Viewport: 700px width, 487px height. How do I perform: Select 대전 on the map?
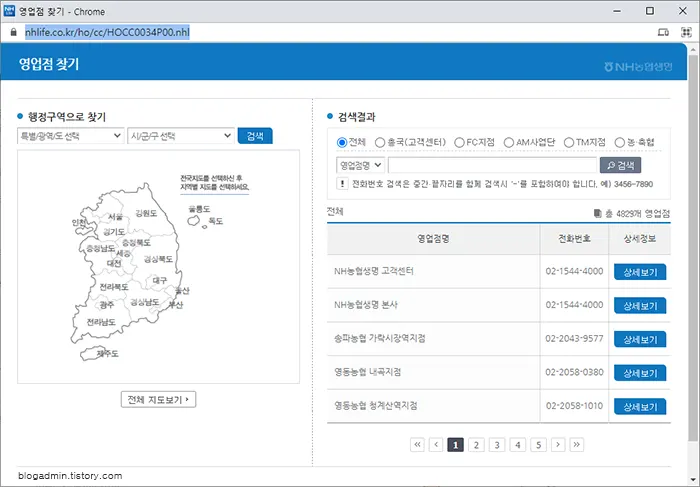click(x=114, y=263)
